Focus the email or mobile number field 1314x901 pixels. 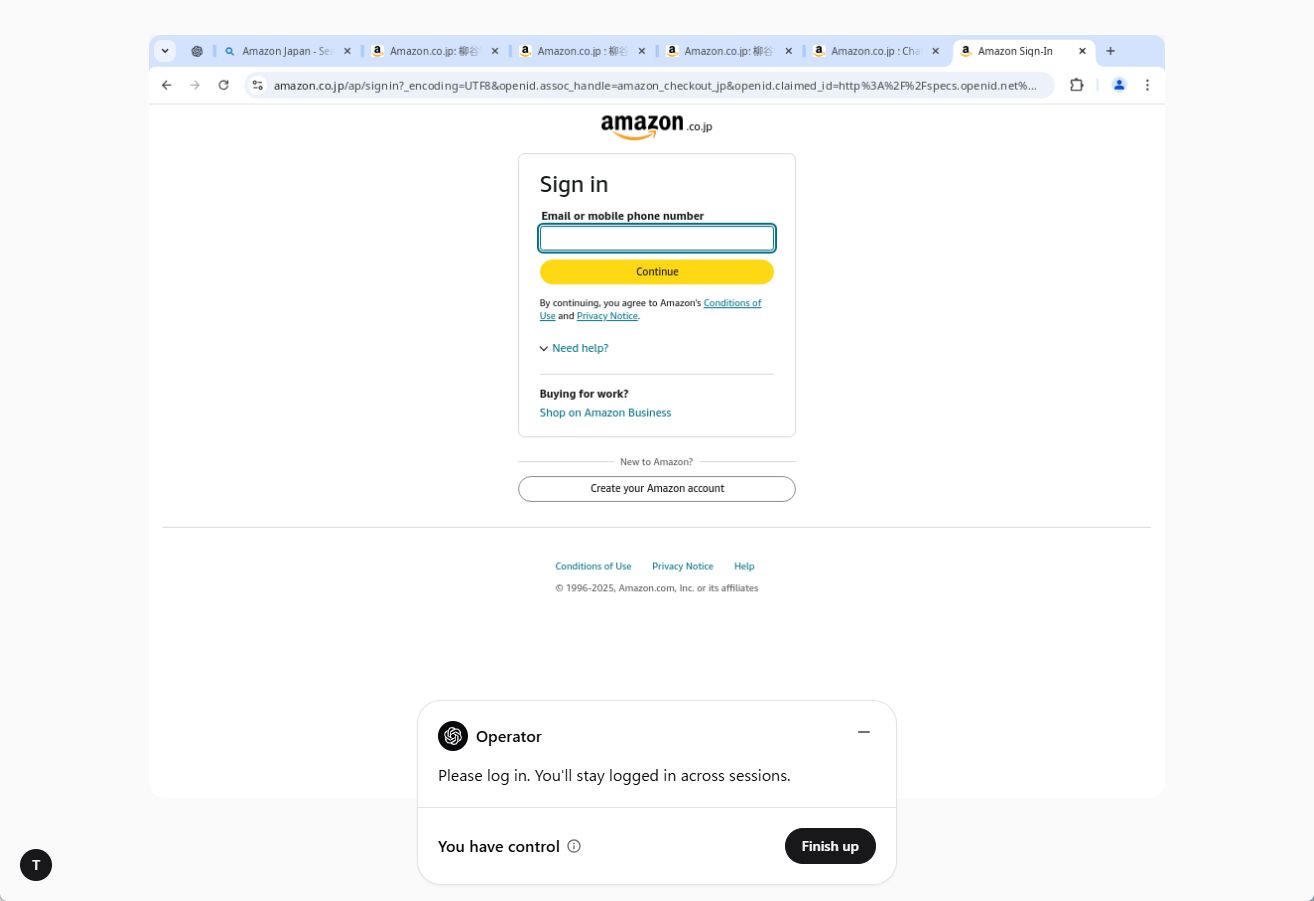[x=657, y=238]
